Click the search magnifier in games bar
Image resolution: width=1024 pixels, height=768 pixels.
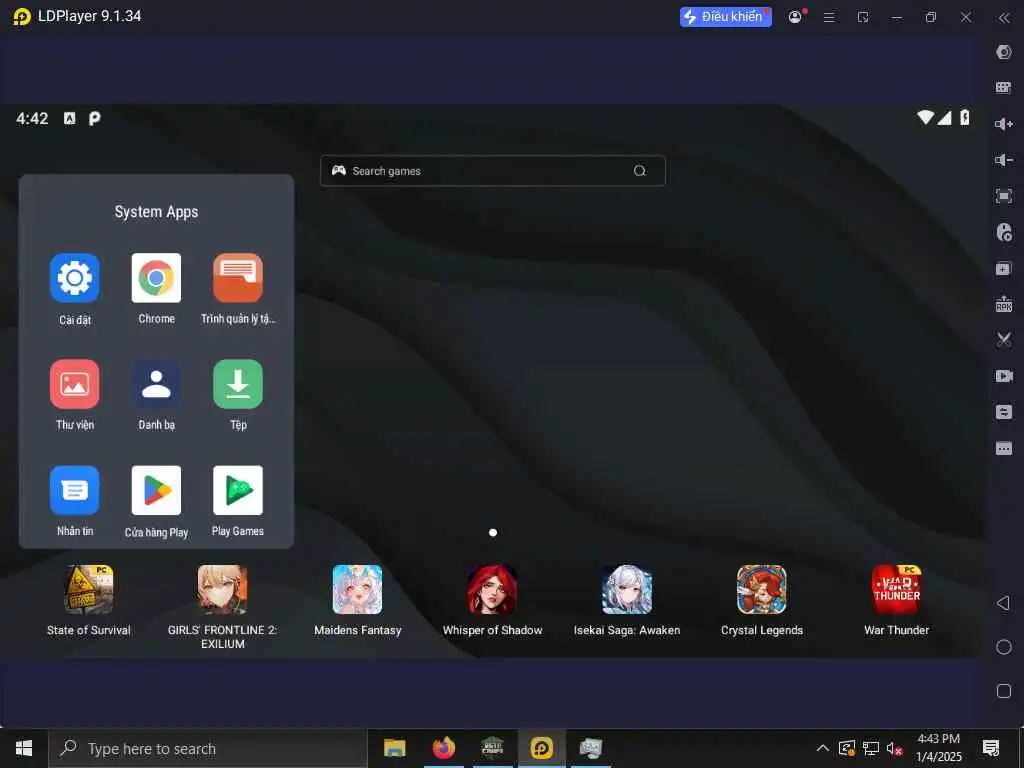640,170
